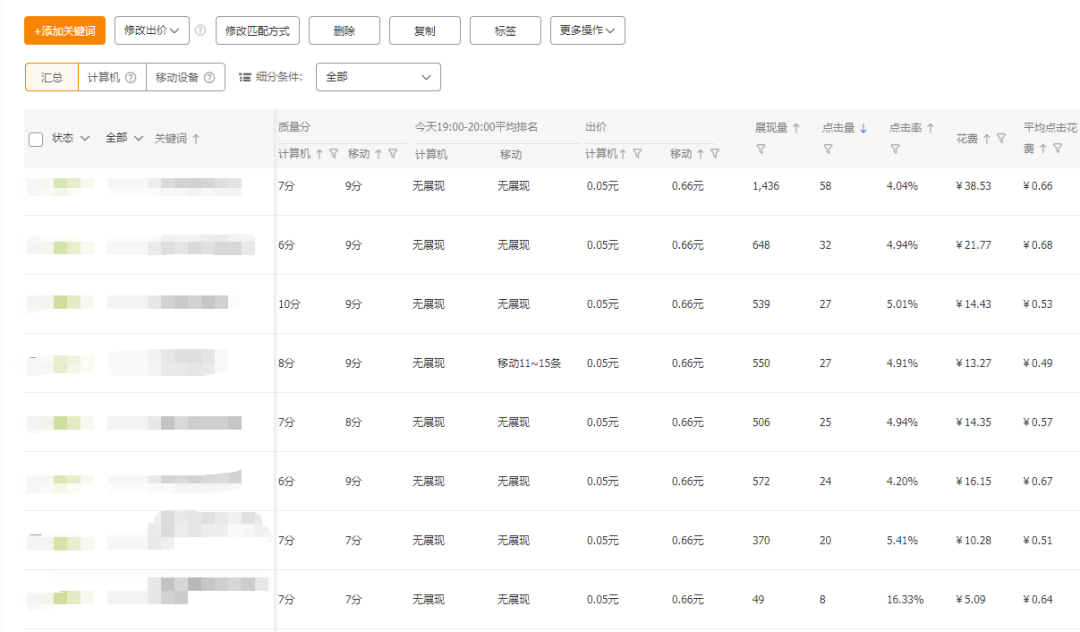1080x632 pixels.
Task: Sort keywords by 关键词 arrow
Action: [196, 138]
